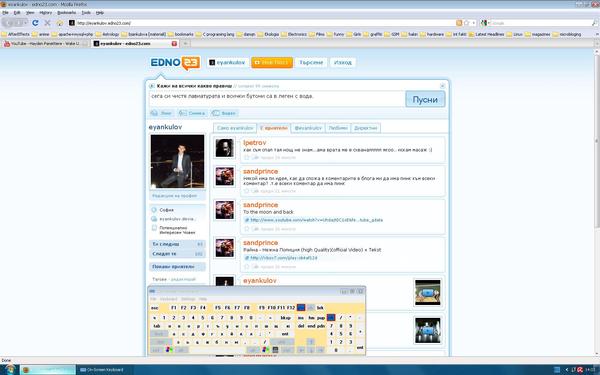Viewport: 600px width, 375px height.
Task: Open the sandprince YouTube link
Action: click(316, 220)
